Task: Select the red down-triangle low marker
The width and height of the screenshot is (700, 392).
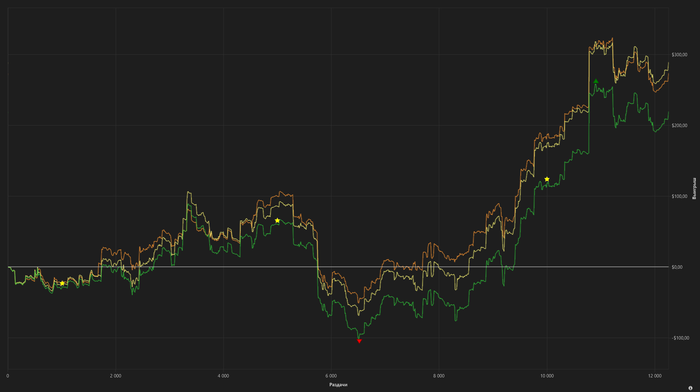Action: pos(359,341)
